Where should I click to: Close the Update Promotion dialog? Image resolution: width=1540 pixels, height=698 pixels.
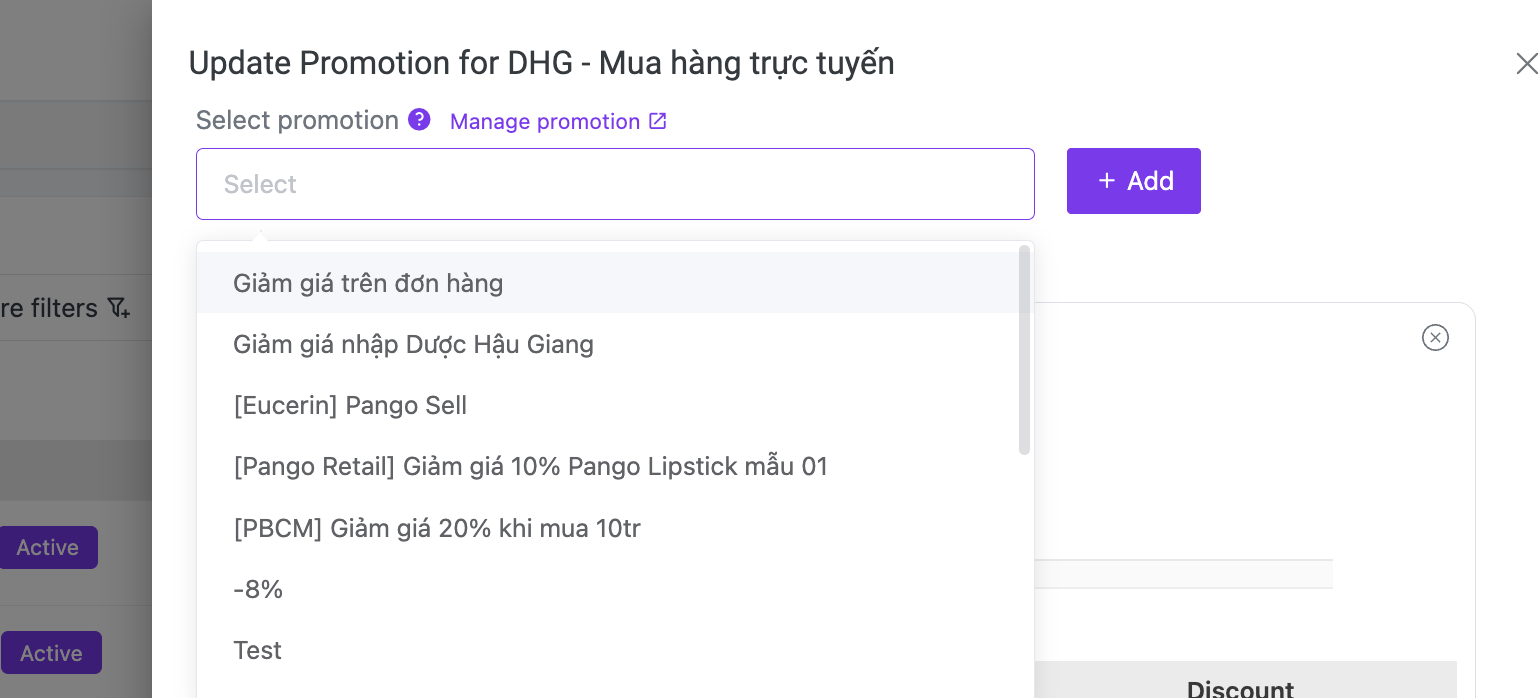pos(1526,64)
